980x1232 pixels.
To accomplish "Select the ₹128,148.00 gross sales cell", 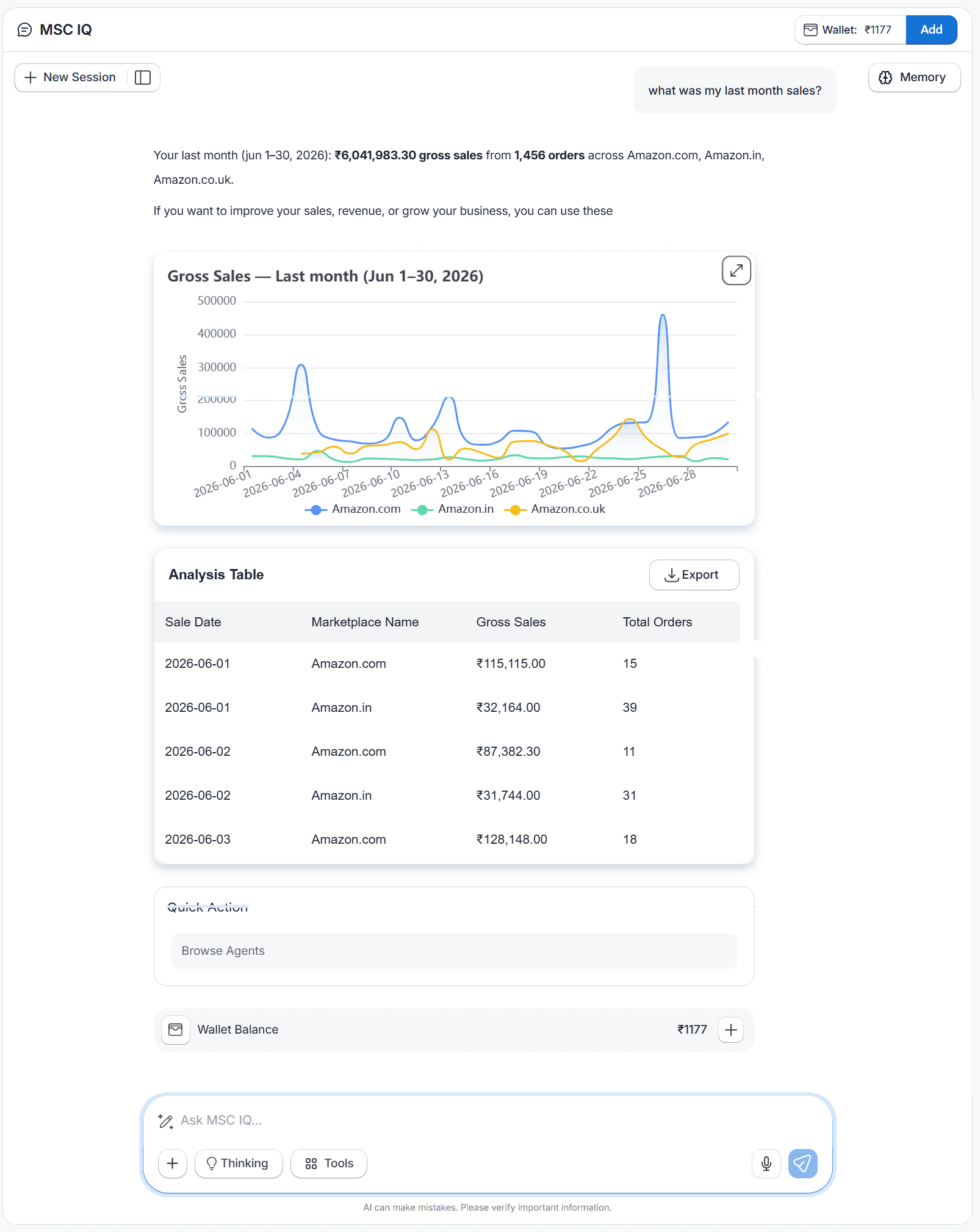I will coord(511,839).
